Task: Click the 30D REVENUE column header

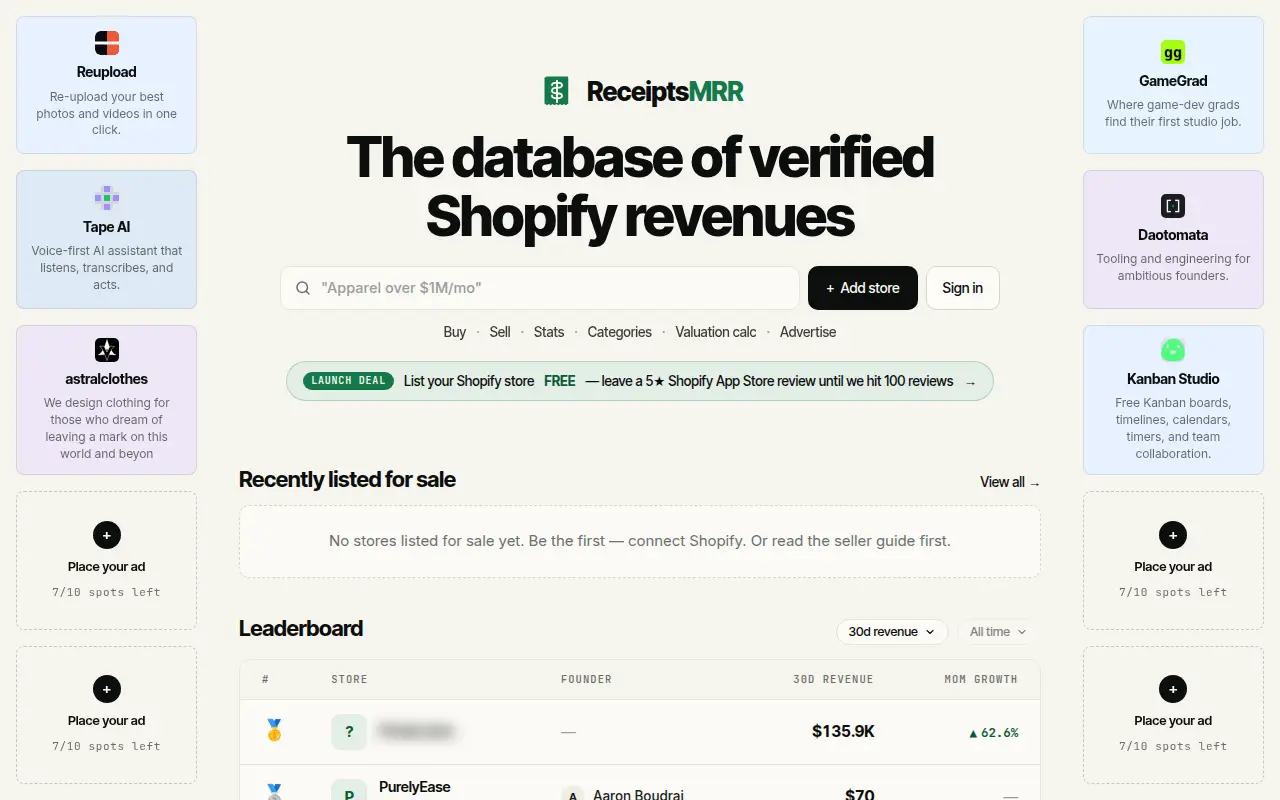Action: [833, 680]
